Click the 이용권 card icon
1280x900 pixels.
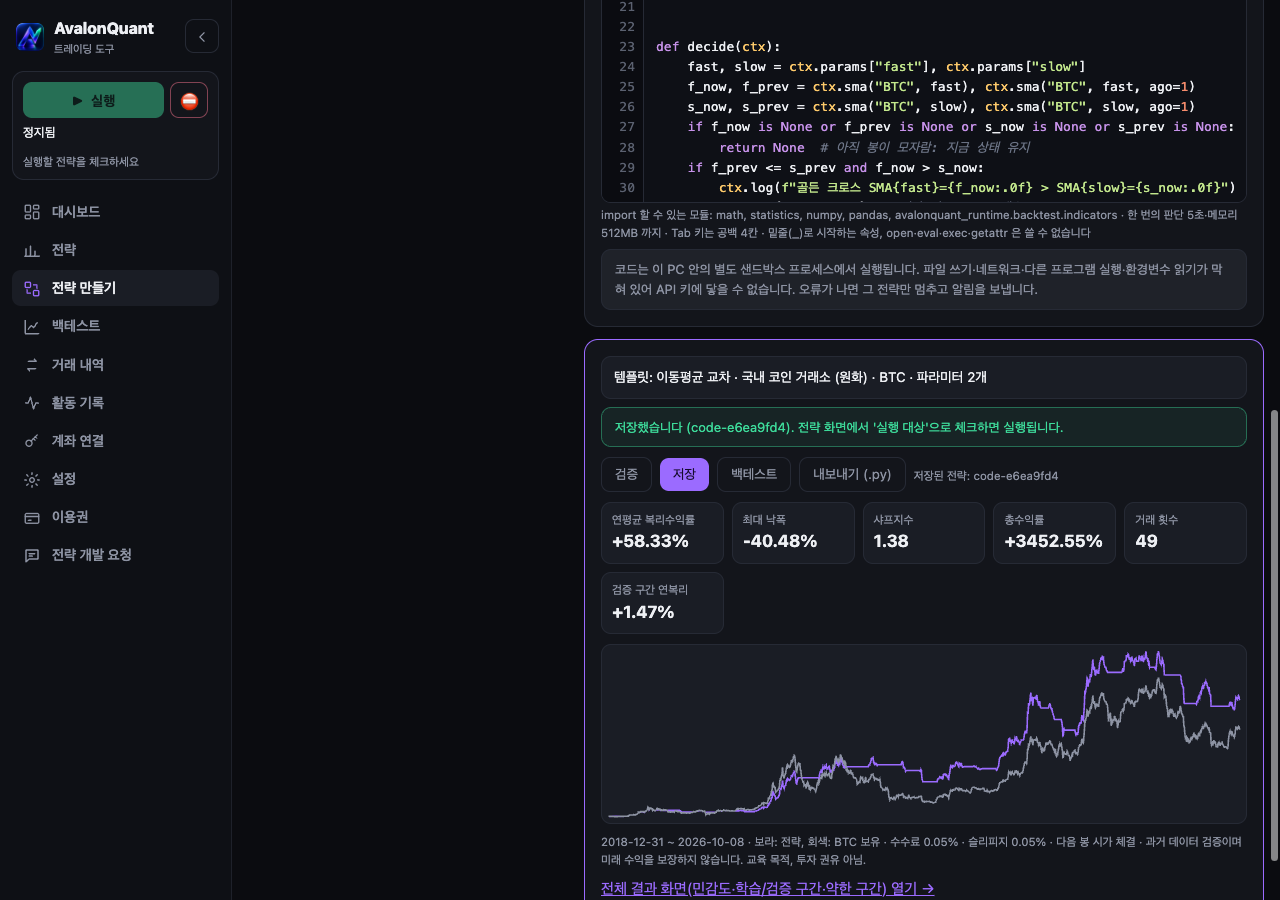32,517
